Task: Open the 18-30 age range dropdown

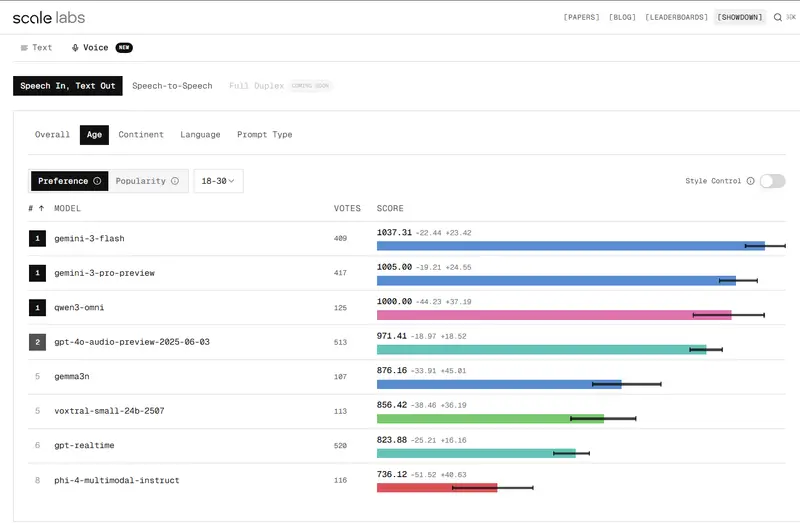Action: pyautogui.click(x=218, y=181)
